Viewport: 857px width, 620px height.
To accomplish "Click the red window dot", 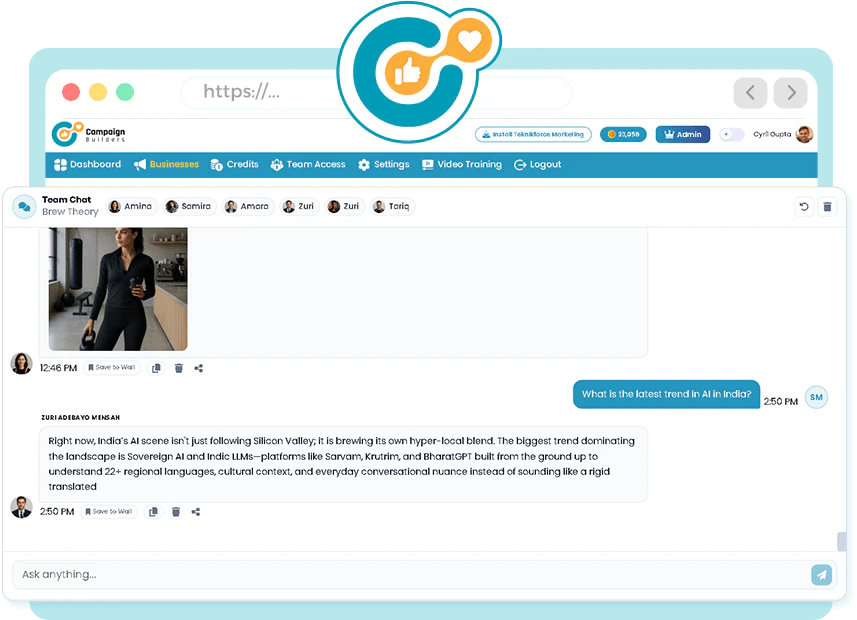I will (71, 92).
